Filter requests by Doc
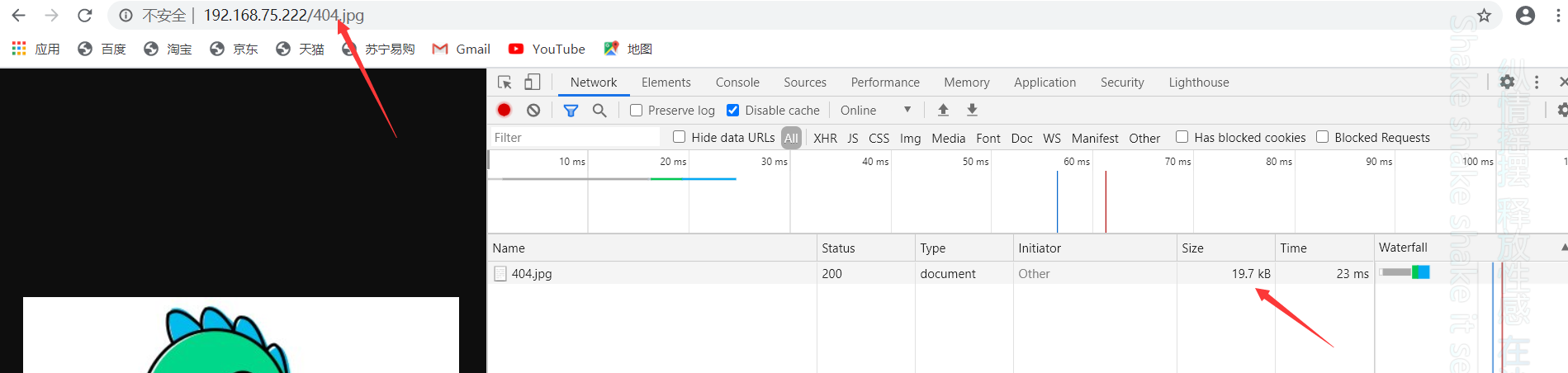1568x373 pixels. 1021,138
